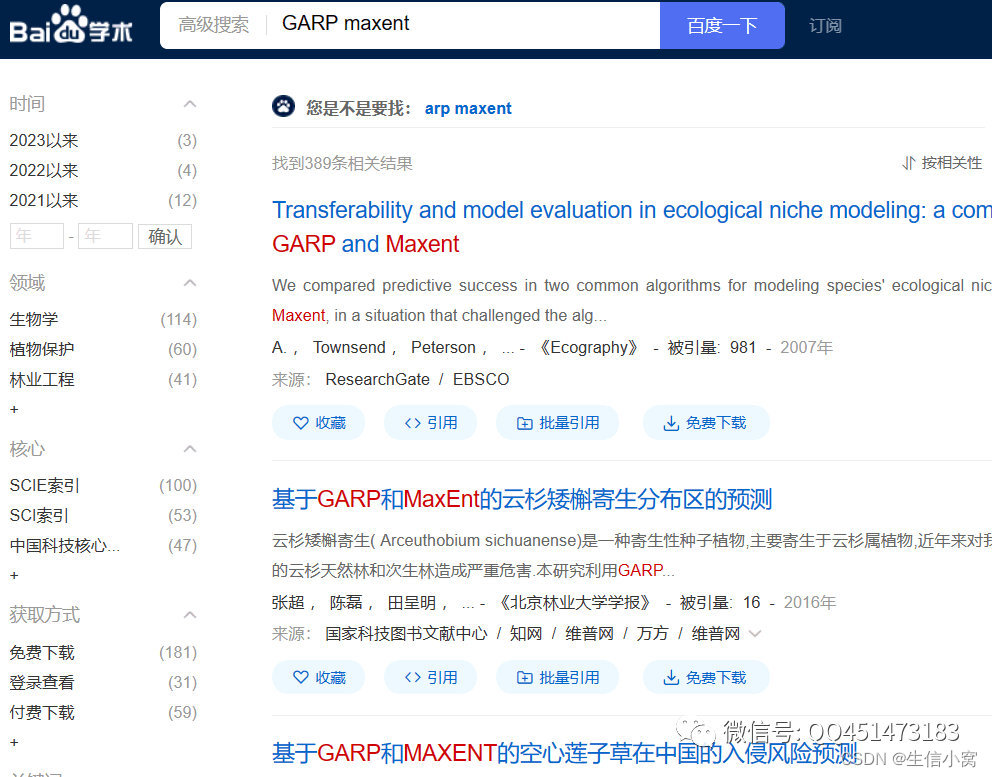Click the batch-cite folder icon on the Ecography result

[524, 423]
